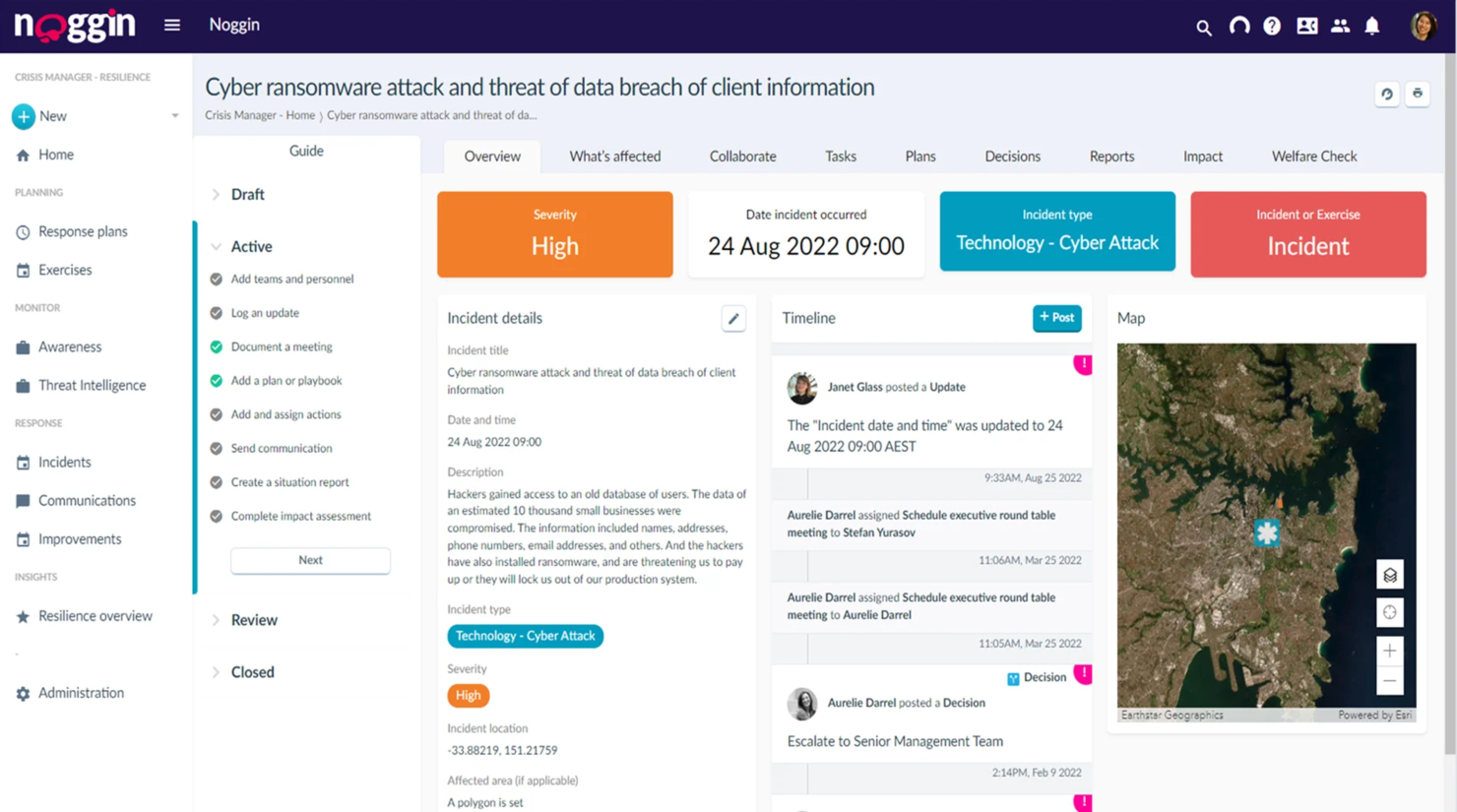
Task: Toggle the 'Log an update' guide checkmark
Action: [216, 312]
